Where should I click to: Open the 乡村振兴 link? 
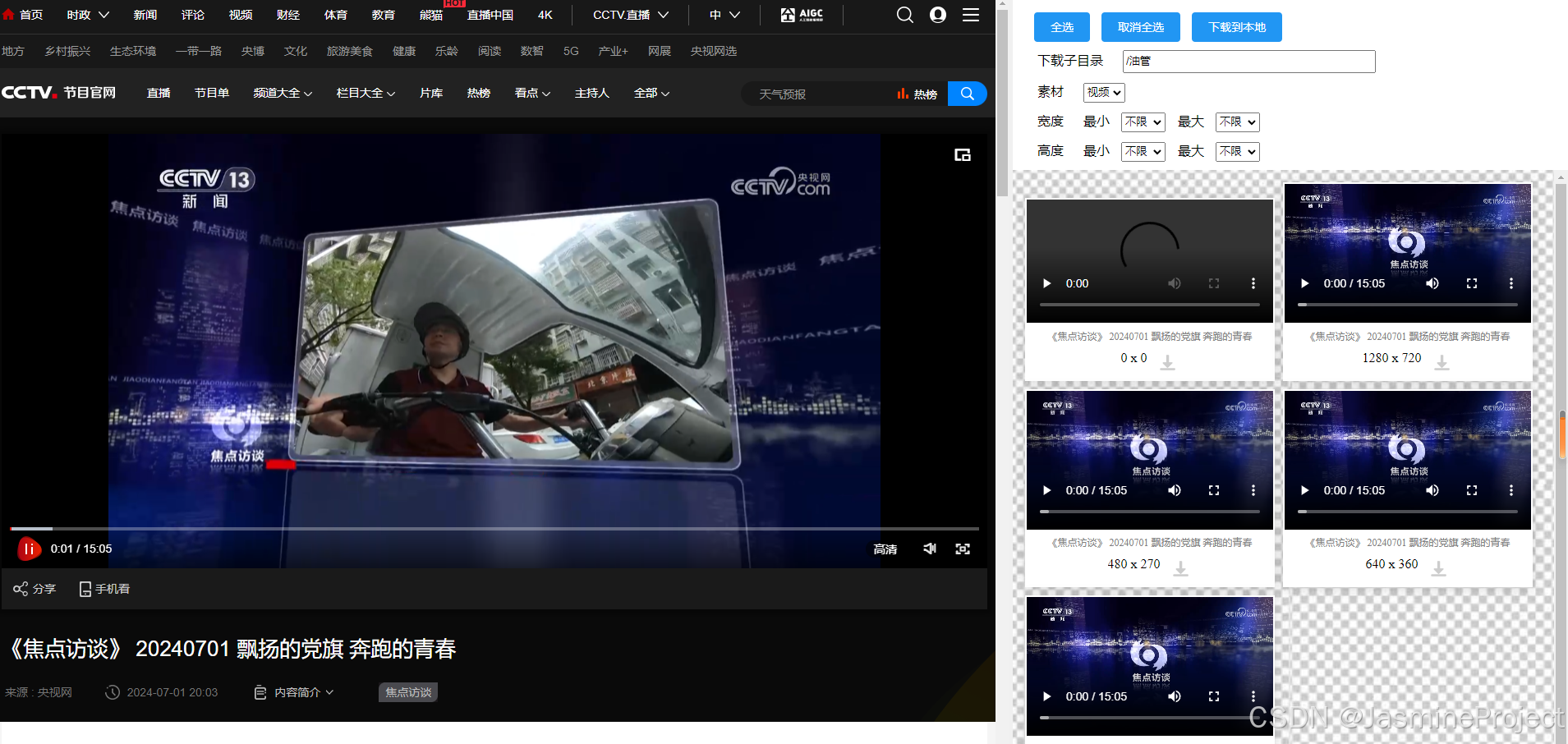67,51
